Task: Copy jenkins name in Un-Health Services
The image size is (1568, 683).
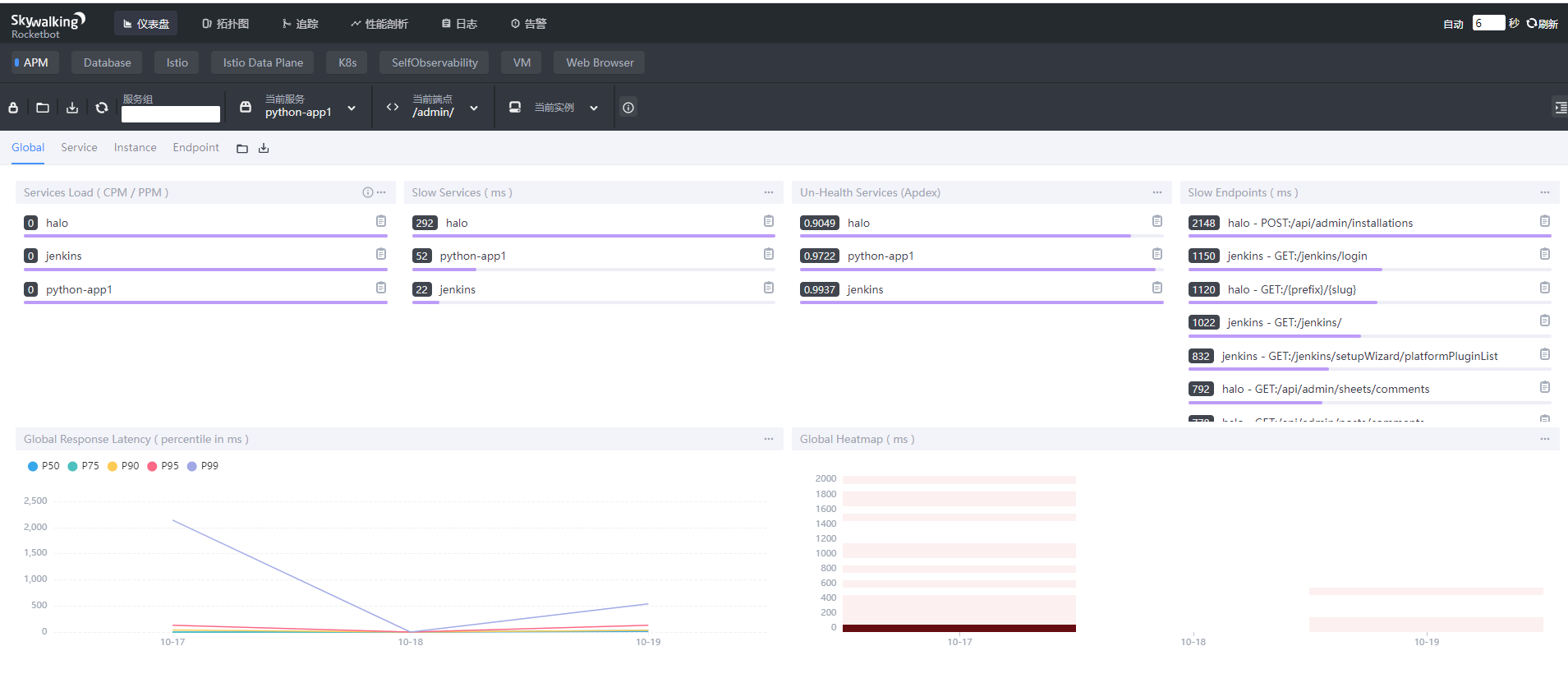Action: [1157, 288]
